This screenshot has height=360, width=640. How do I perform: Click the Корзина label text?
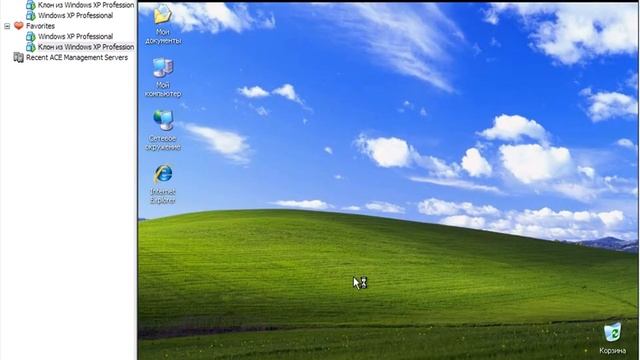612,351
